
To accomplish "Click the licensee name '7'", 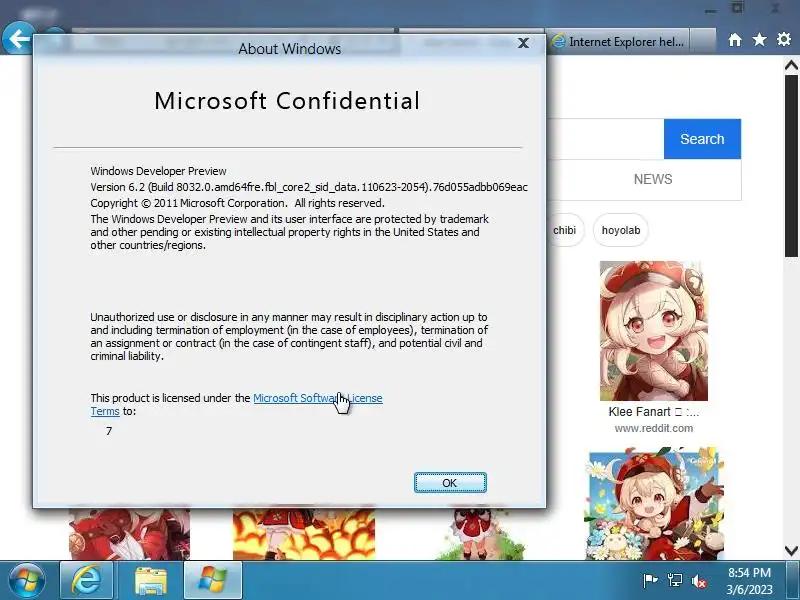I will click(x=109, y=431).
